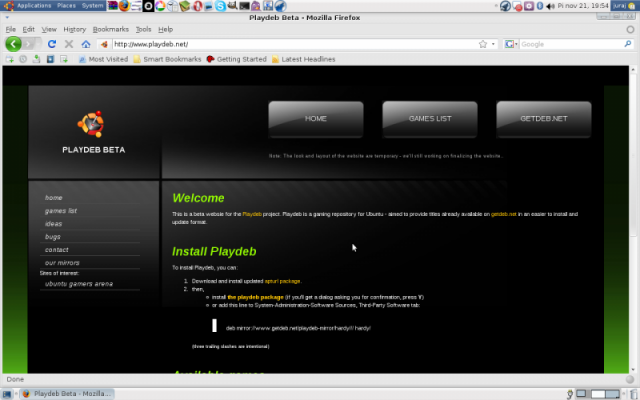Viewport: 640px width, 400px height.
Task: Follow 'the playdeb package' link
Action: click(256, 297)
